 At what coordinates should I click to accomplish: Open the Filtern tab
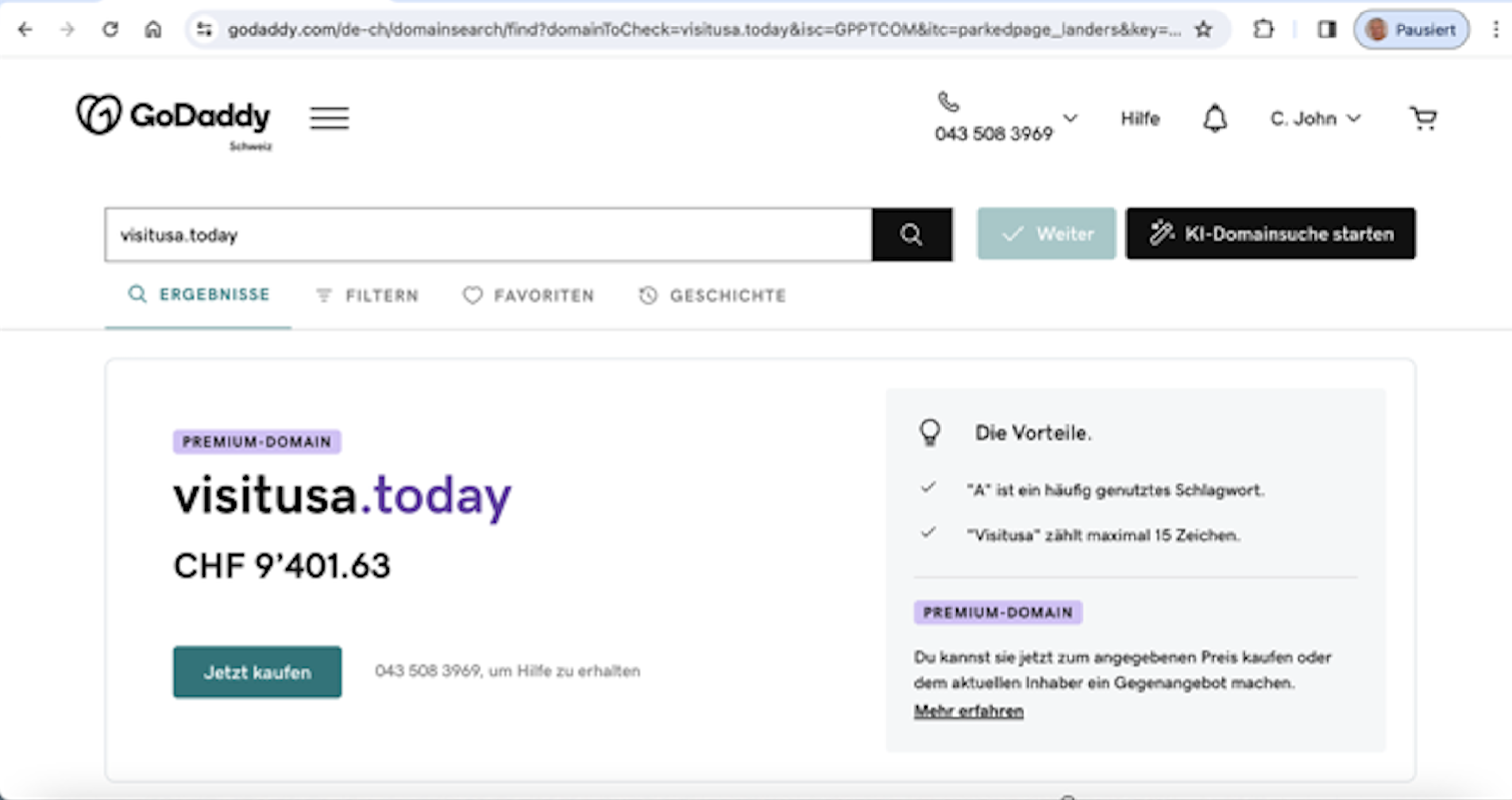click(x=367, y=296)
